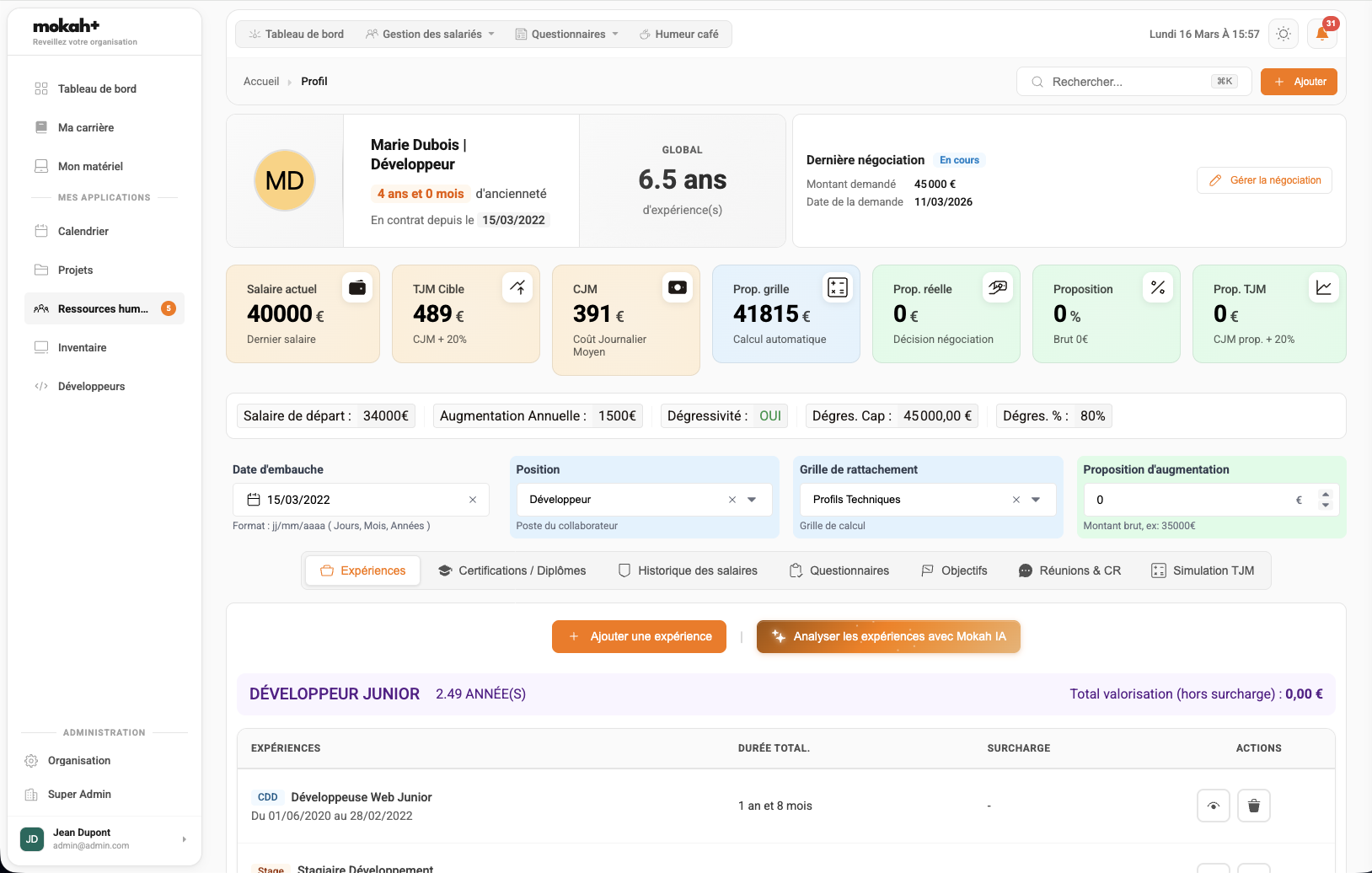Screen dimensions: 1372x873
Task: Click the Date d'embauche 15/03/2022 field
Action: pos(361,500)
